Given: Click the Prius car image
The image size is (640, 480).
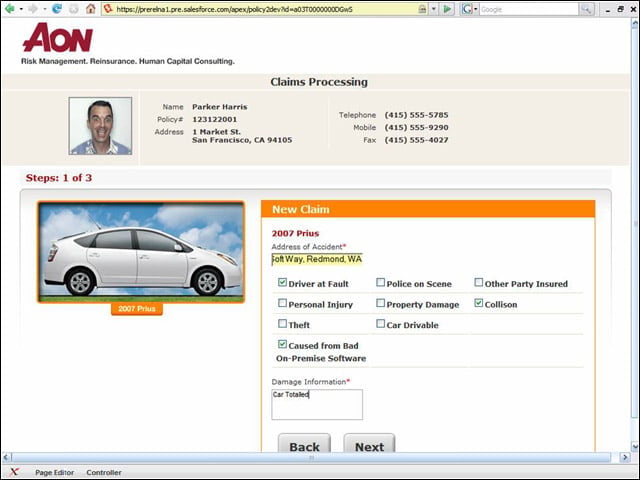Looking at the screenshot, I should coord(141,252).
